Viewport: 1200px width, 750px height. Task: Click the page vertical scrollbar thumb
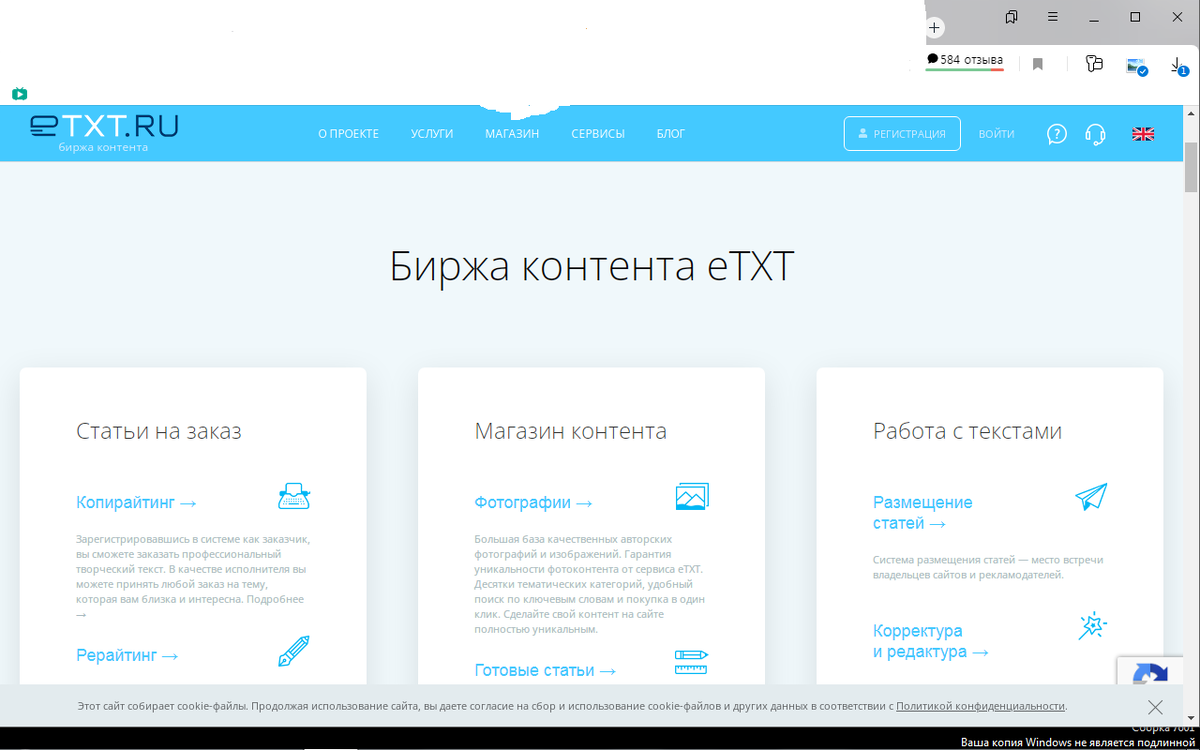pos(1191,166)
